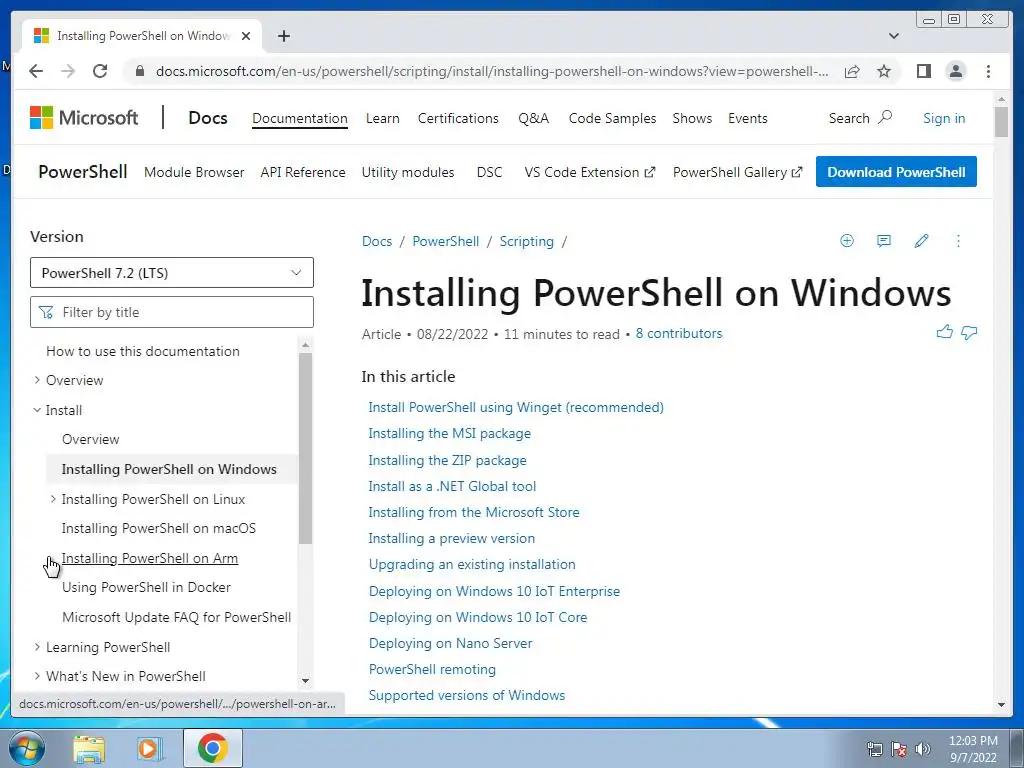Click Sign in link

pos(944,118)
